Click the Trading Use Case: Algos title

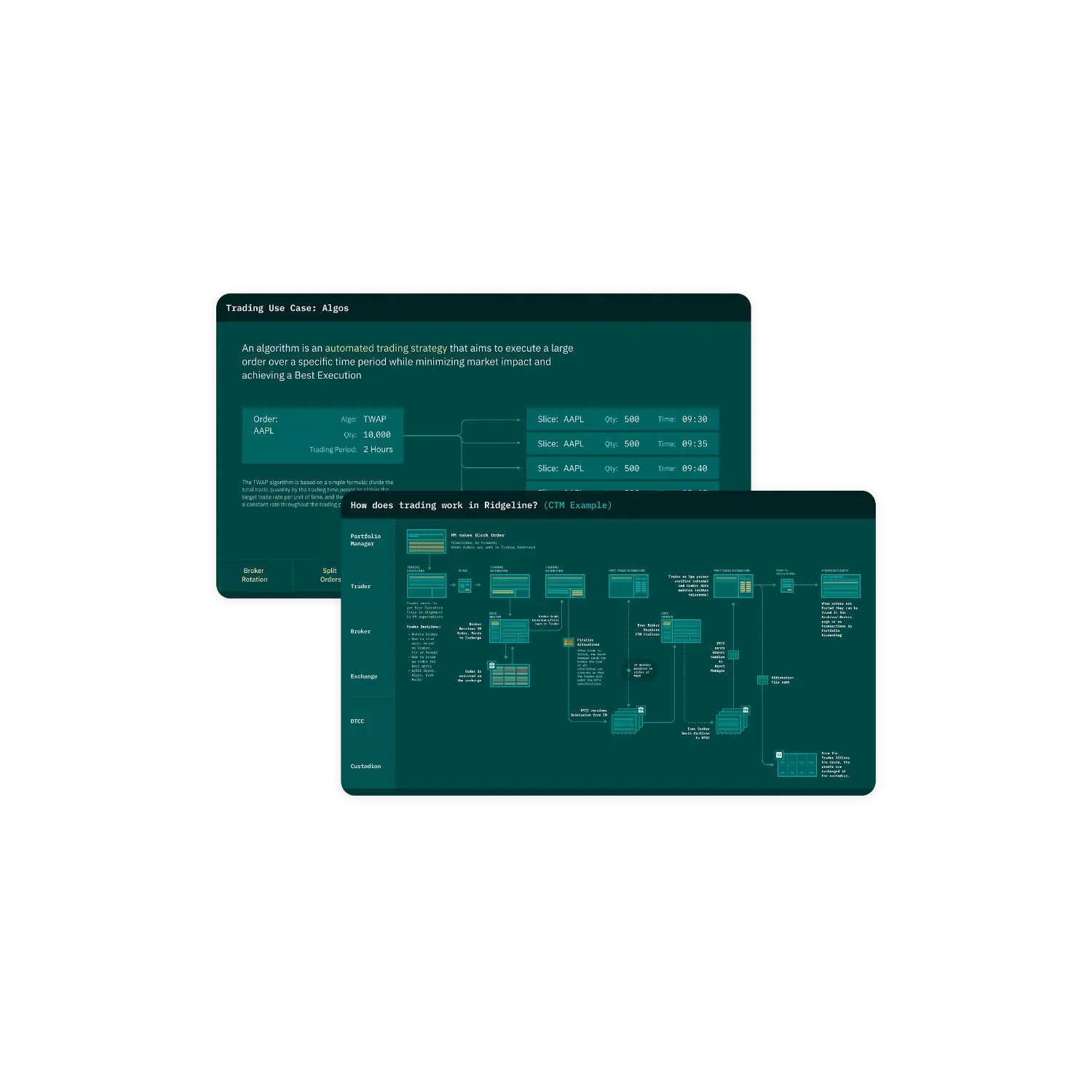coord(287,308)
